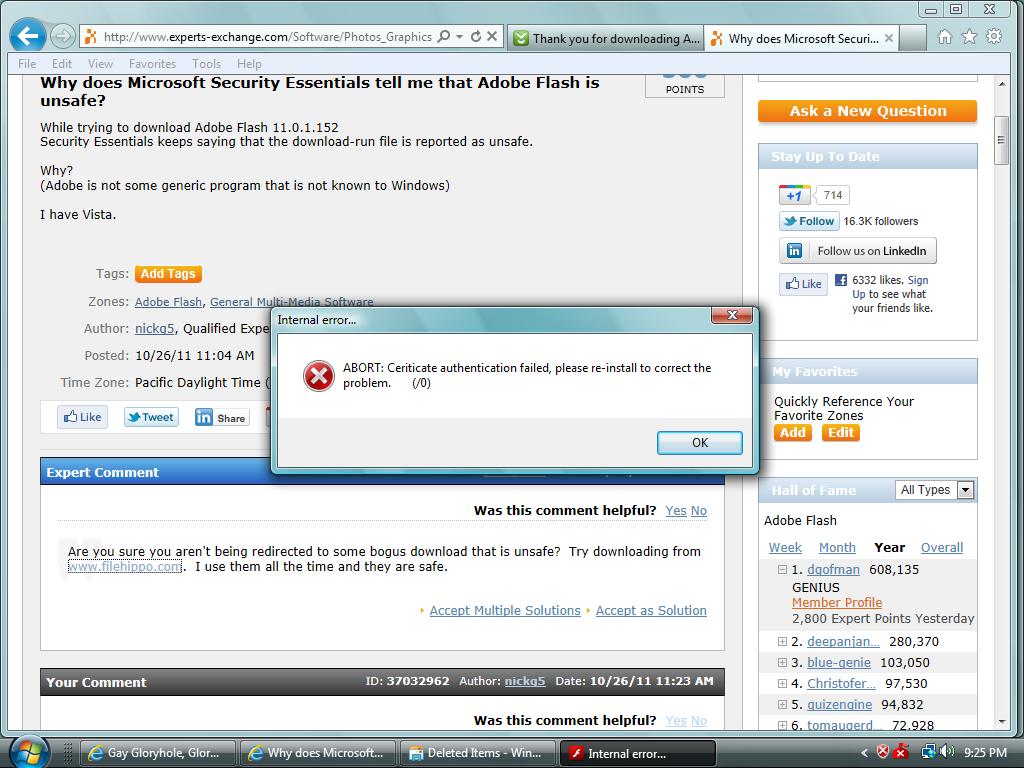Click the Windows Start orb
The height and width of the screenshot is (768, 1024).
click(28, 752)
